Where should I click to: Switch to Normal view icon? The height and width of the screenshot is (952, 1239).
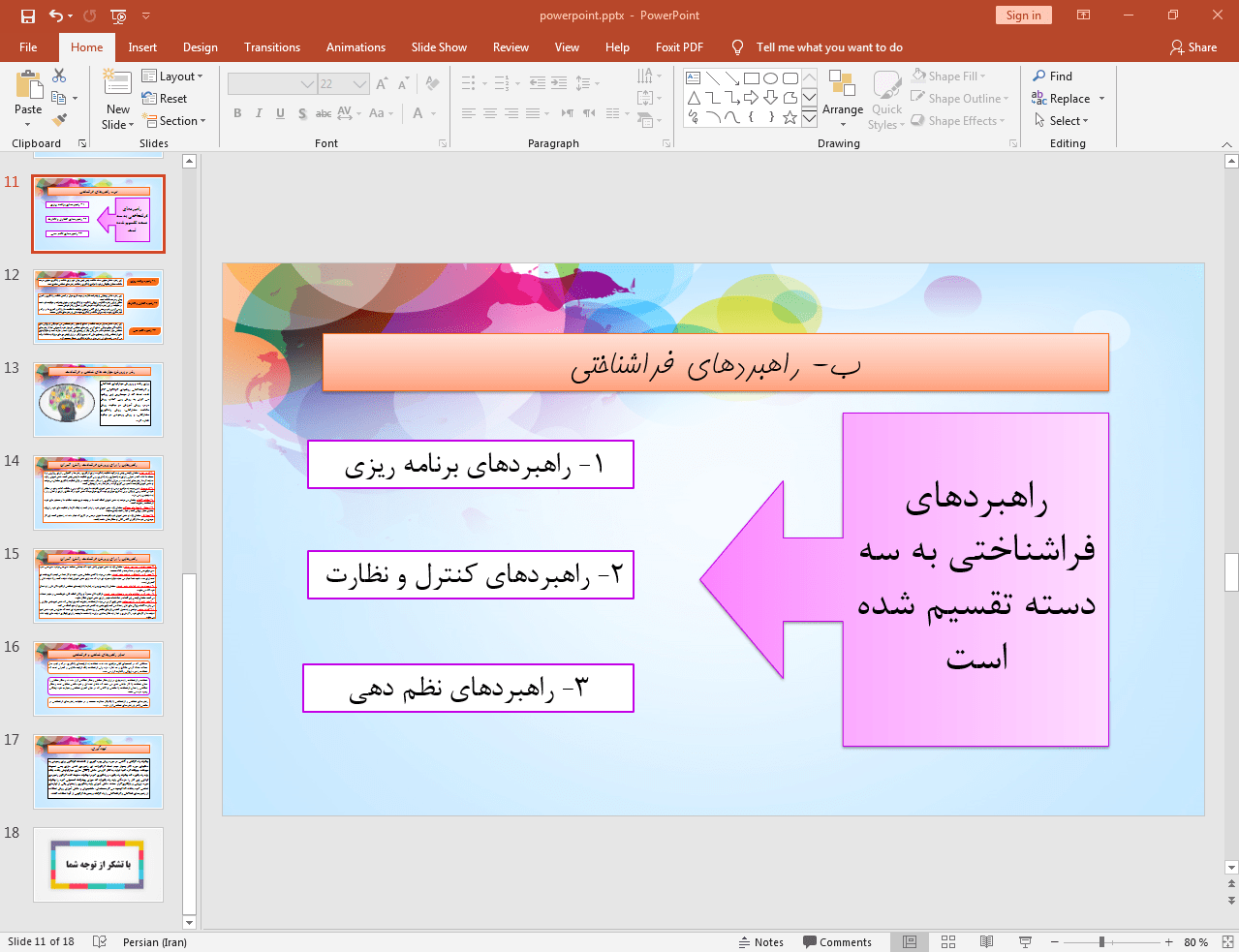[x=910, y=941]
